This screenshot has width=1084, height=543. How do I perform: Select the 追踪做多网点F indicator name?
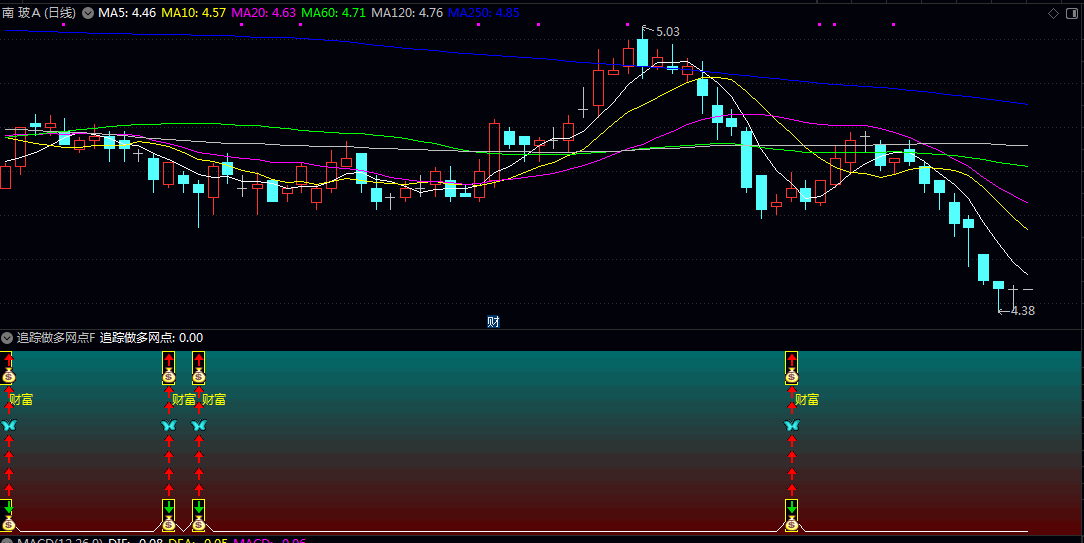pyautogui.click(x=56, y=338)
